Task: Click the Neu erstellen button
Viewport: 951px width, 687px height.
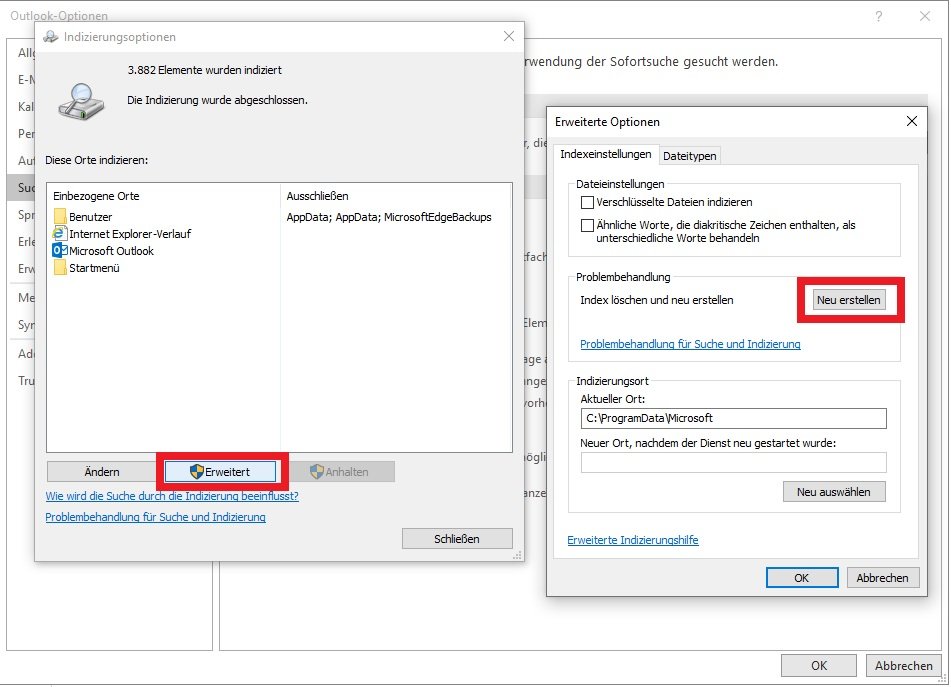Action: [848, 300]
